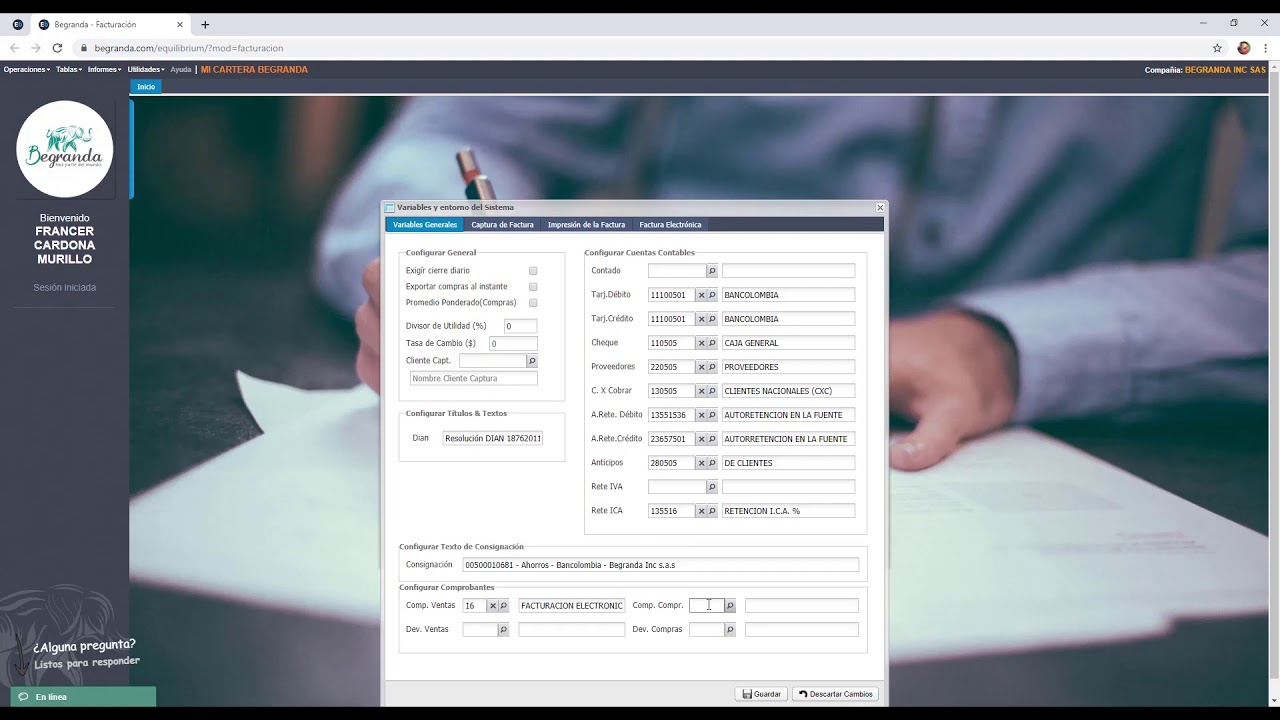Open account search for Anticipos
The image size is (1280, 720).
[x=712, y=463]
